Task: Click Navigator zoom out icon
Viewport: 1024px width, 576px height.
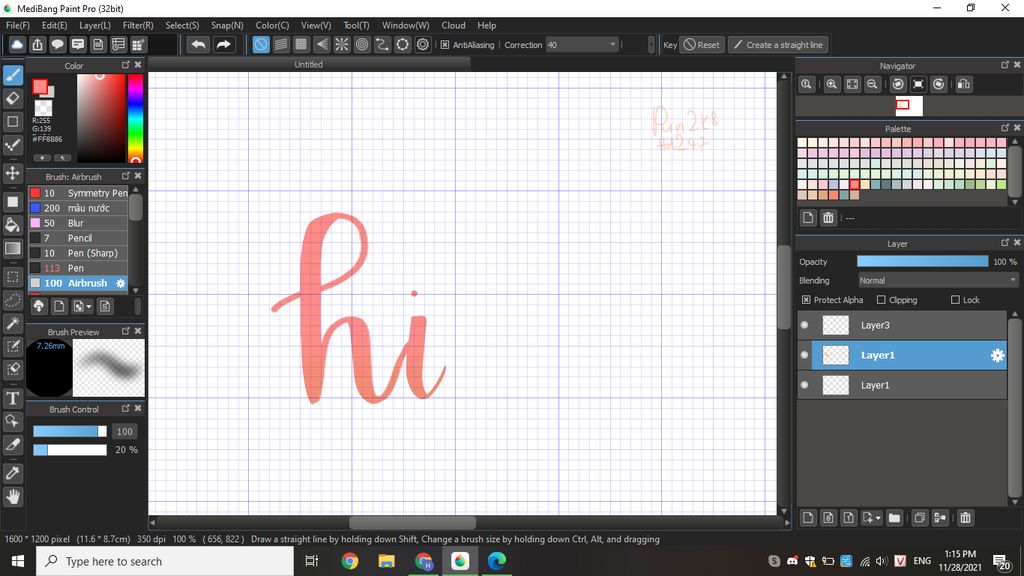Action: tap(872, 84)
